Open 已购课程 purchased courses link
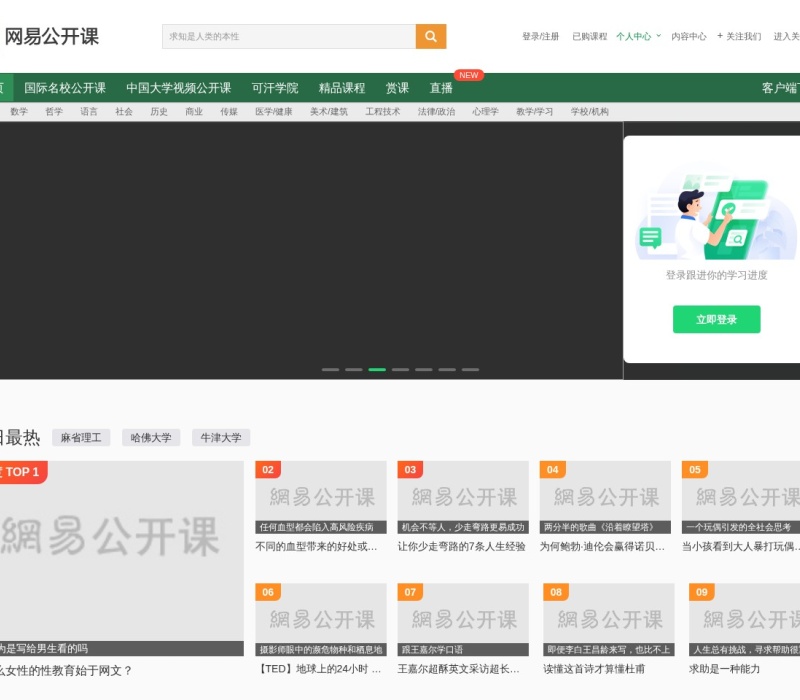Viewport: 800px width, 700px height. (589, 36)
